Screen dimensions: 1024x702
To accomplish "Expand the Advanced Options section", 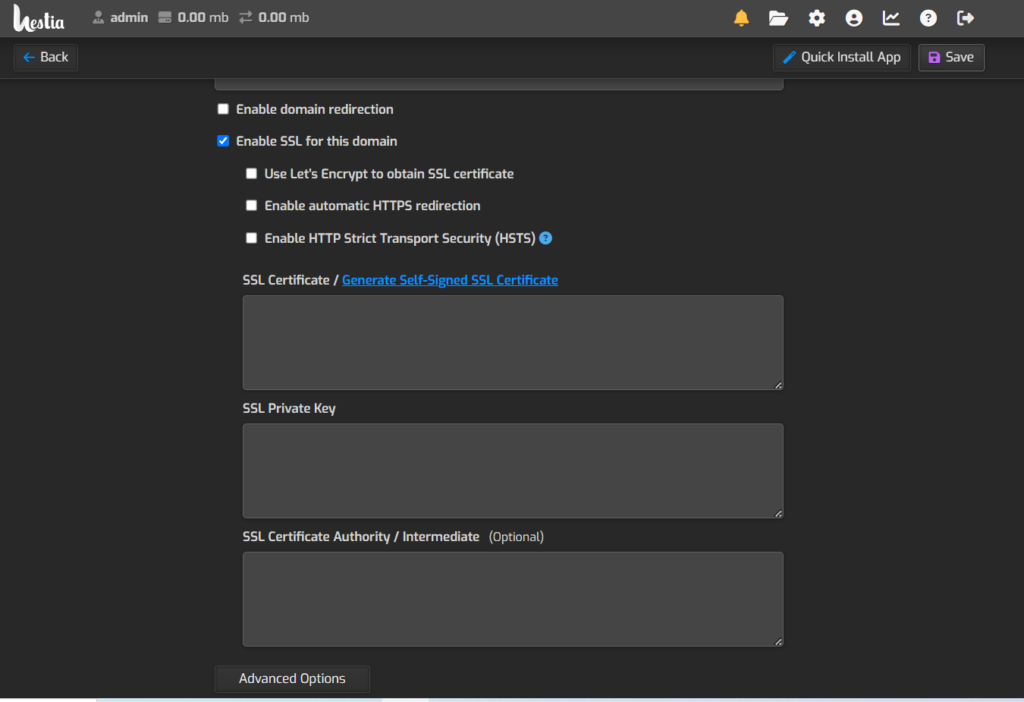I will point(292,678).
